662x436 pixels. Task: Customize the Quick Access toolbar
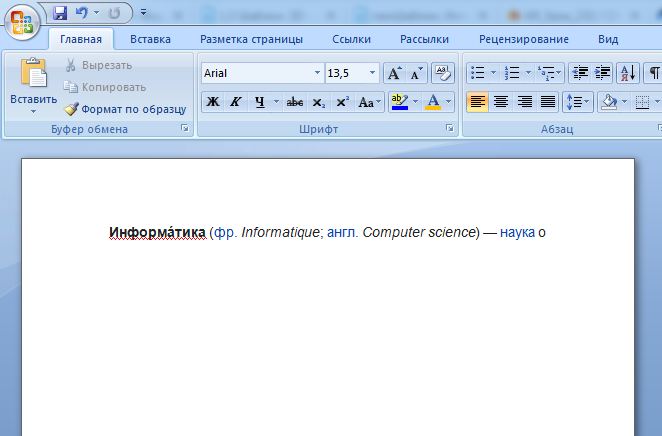point(144,12)
